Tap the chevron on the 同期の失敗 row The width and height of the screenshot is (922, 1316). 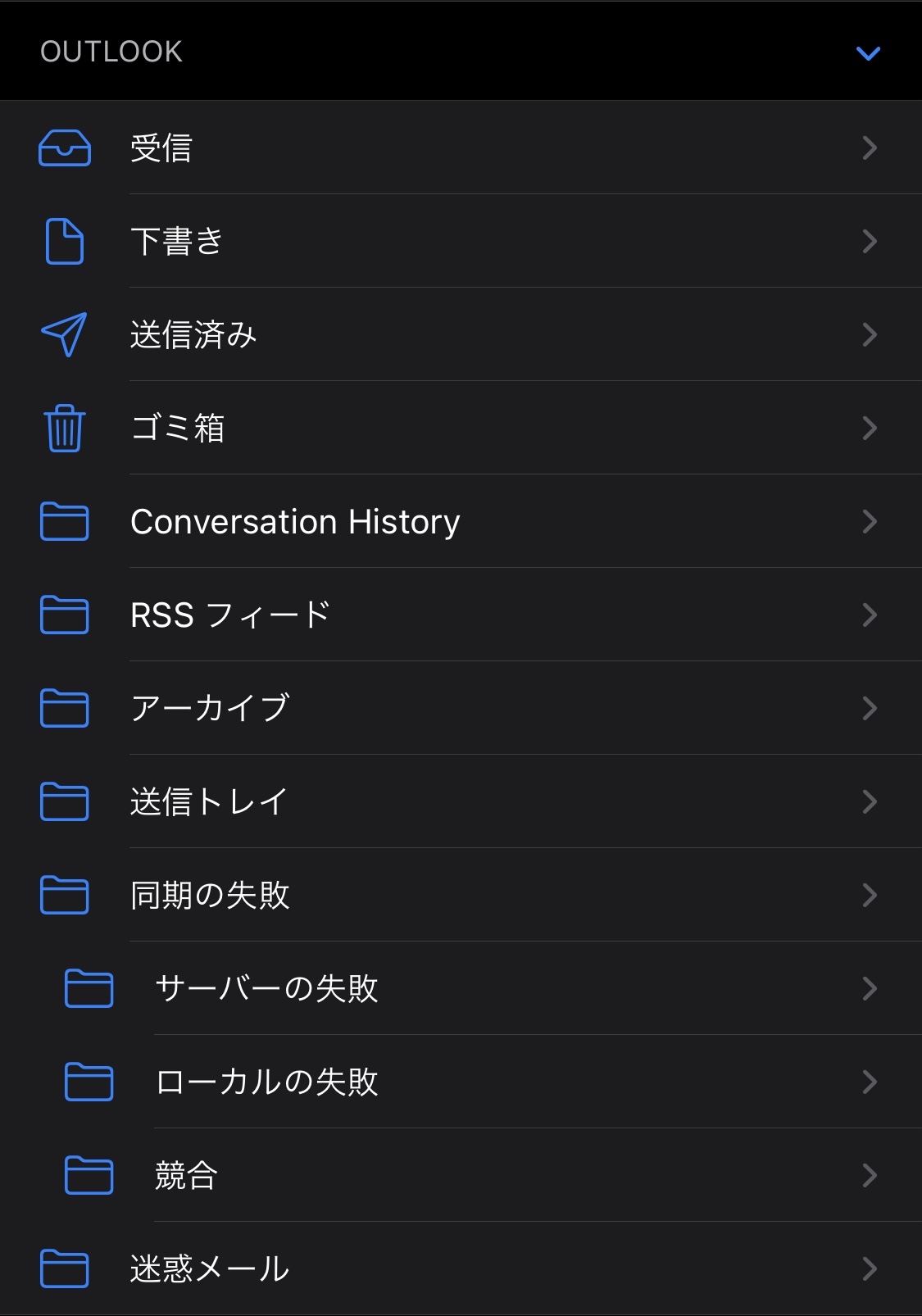(870, 896)
